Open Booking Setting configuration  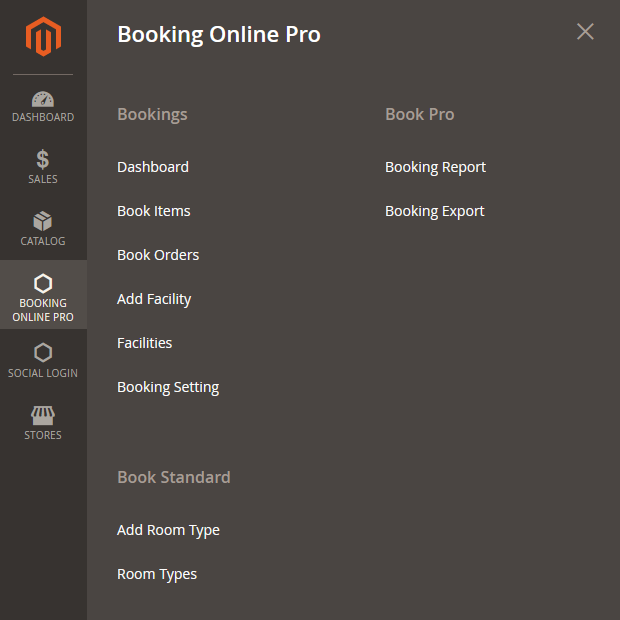(168, 387)
